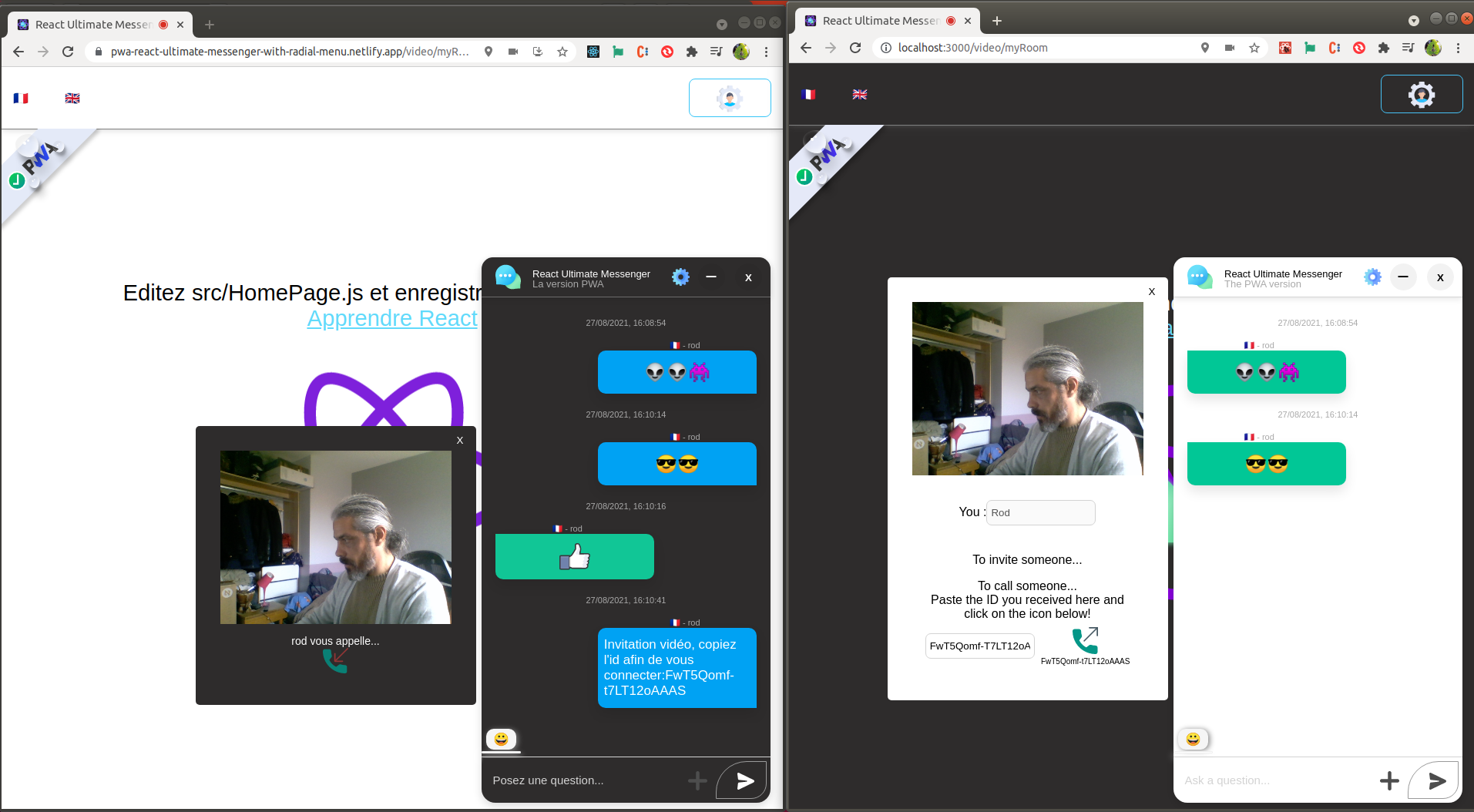Open settings gear in right messenger header
The height and width of the screenshot is (812, 1474).
(1372, 277)
